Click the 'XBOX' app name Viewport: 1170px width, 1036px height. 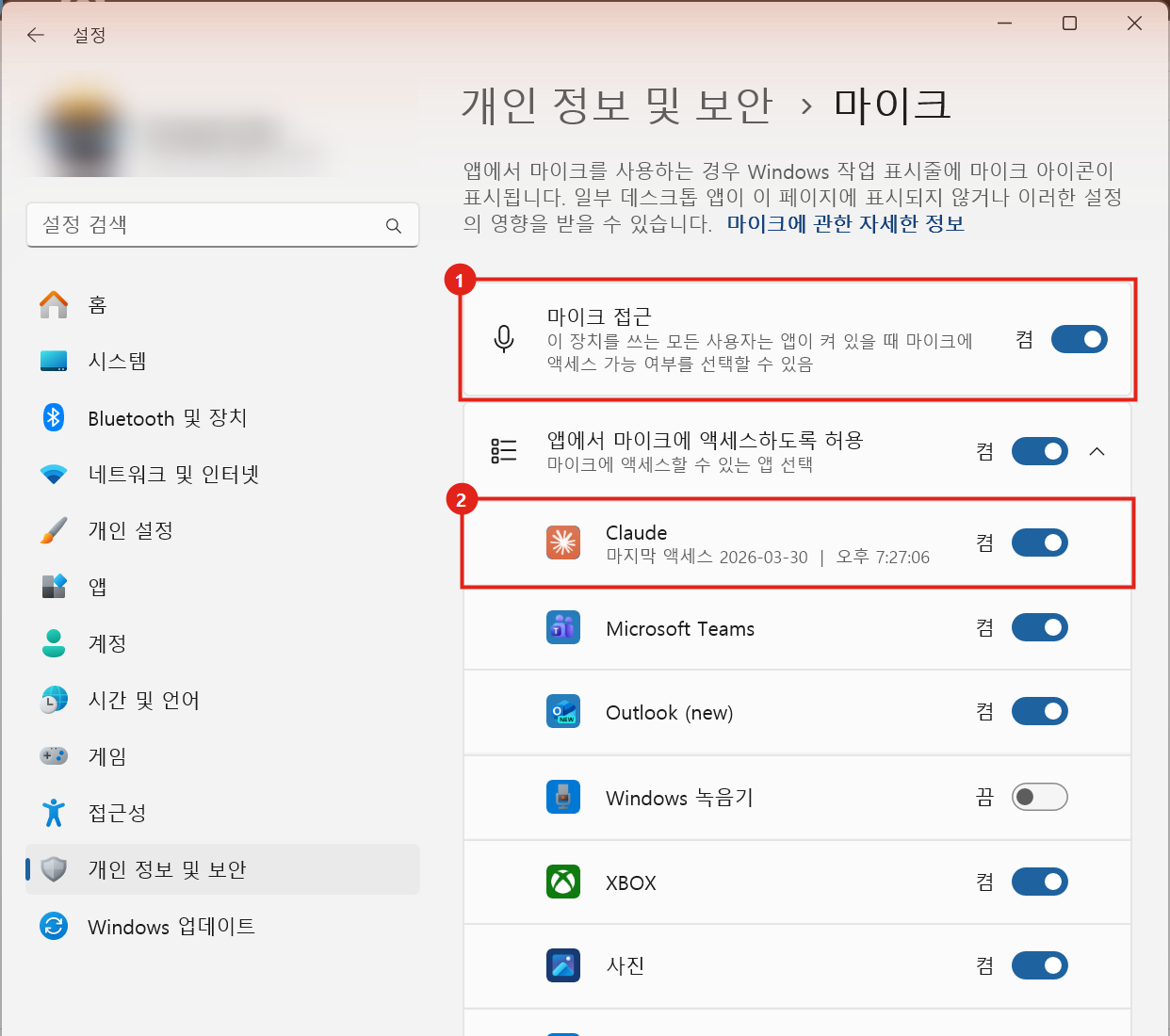[x=630, y=882]
